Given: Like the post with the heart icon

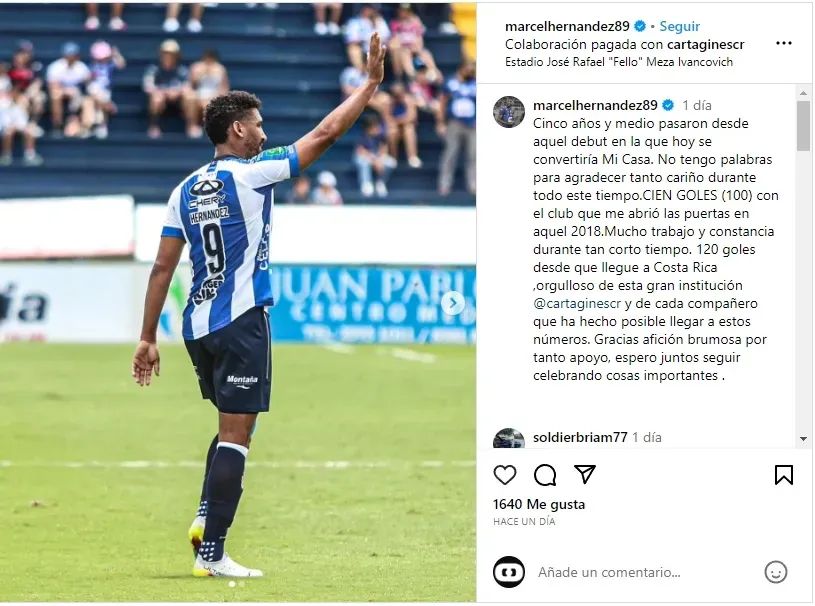Looking at the screenshot, I should (505, 475).
